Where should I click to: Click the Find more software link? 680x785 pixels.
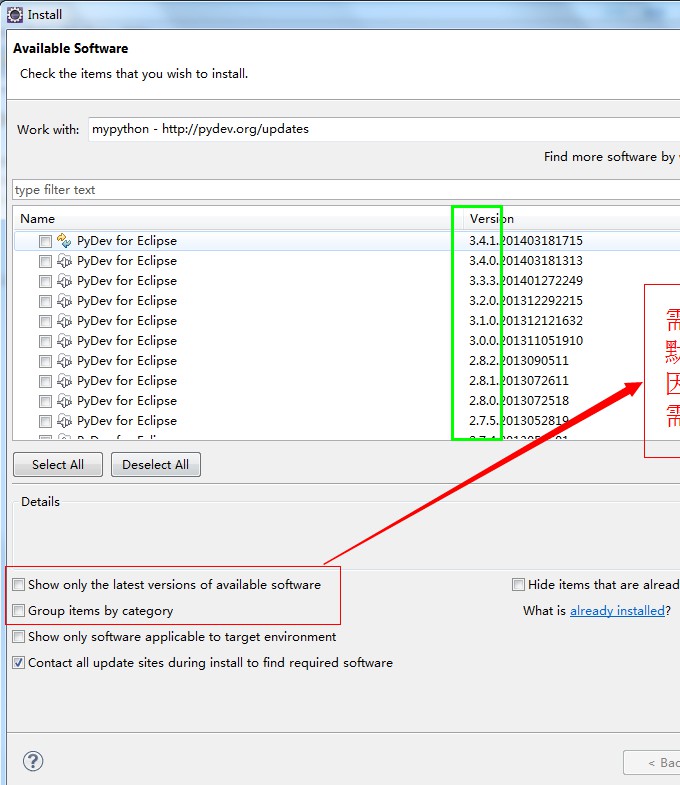[x=611, y=157]
